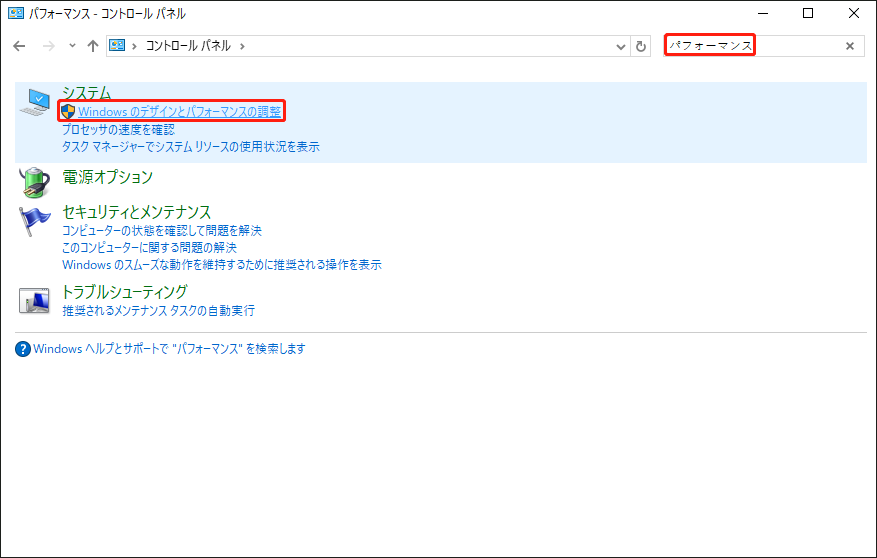877x558 pixels.
Task: Close the Control Panel window
Action: coord(854,13)
